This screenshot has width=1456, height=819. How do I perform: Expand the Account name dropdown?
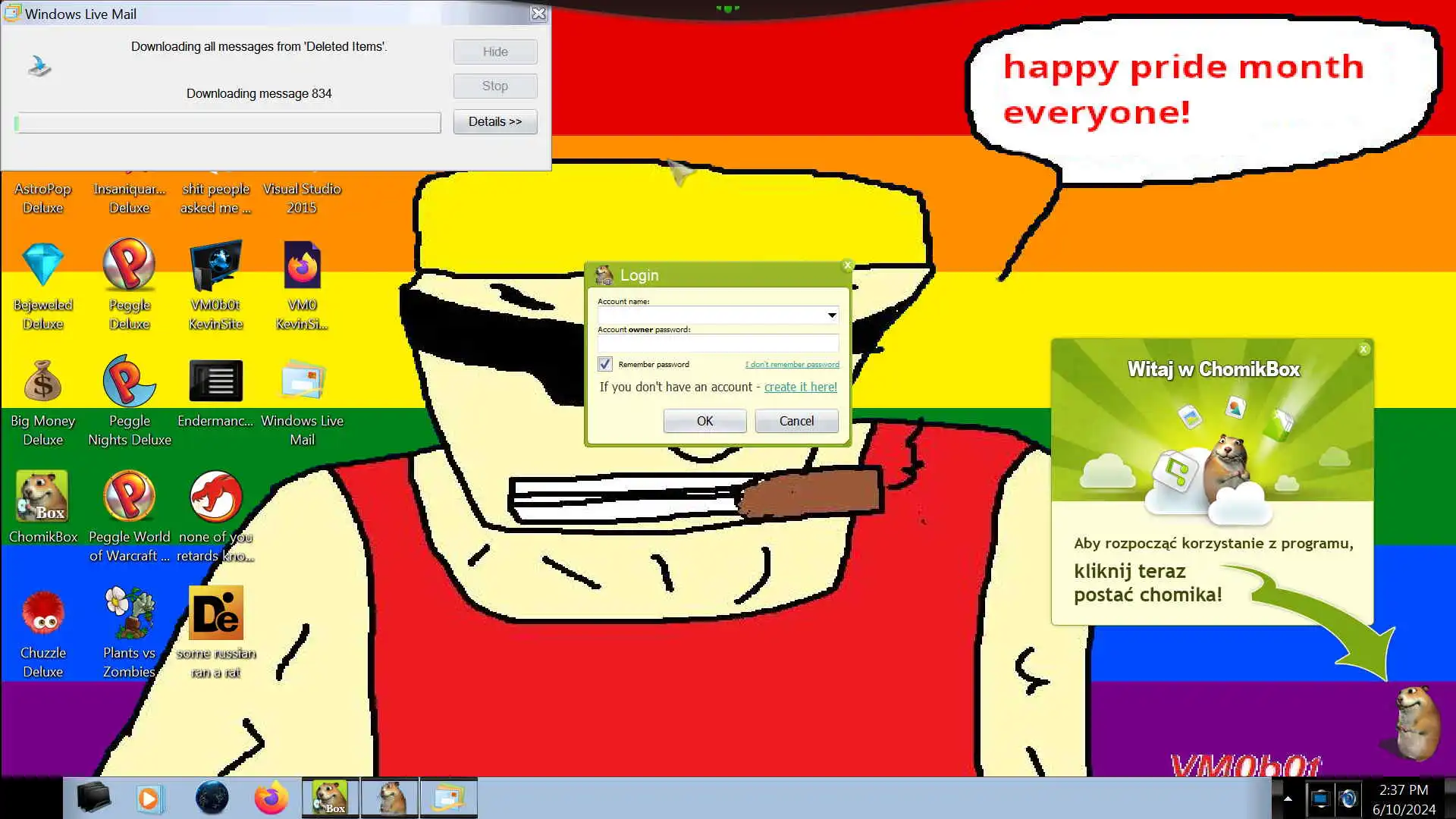(x=831, y=315)
